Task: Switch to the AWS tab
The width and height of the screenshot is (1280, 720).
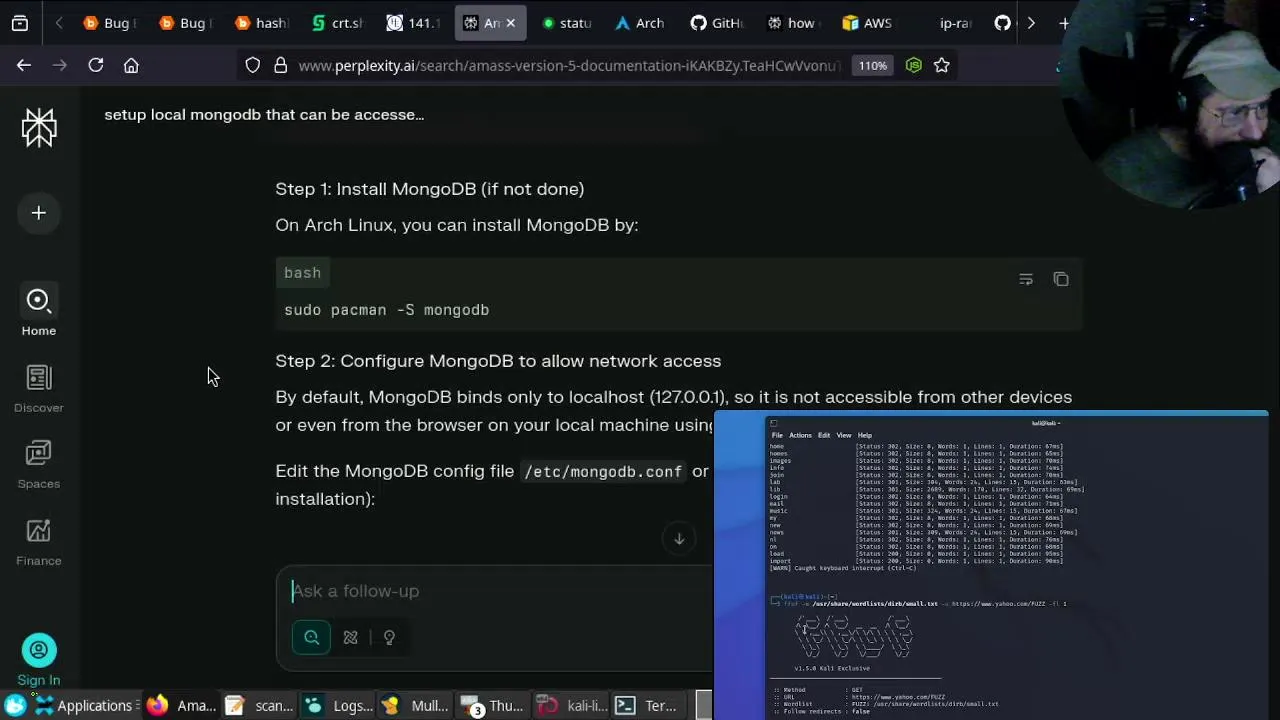Action: (x=868, y=23)
